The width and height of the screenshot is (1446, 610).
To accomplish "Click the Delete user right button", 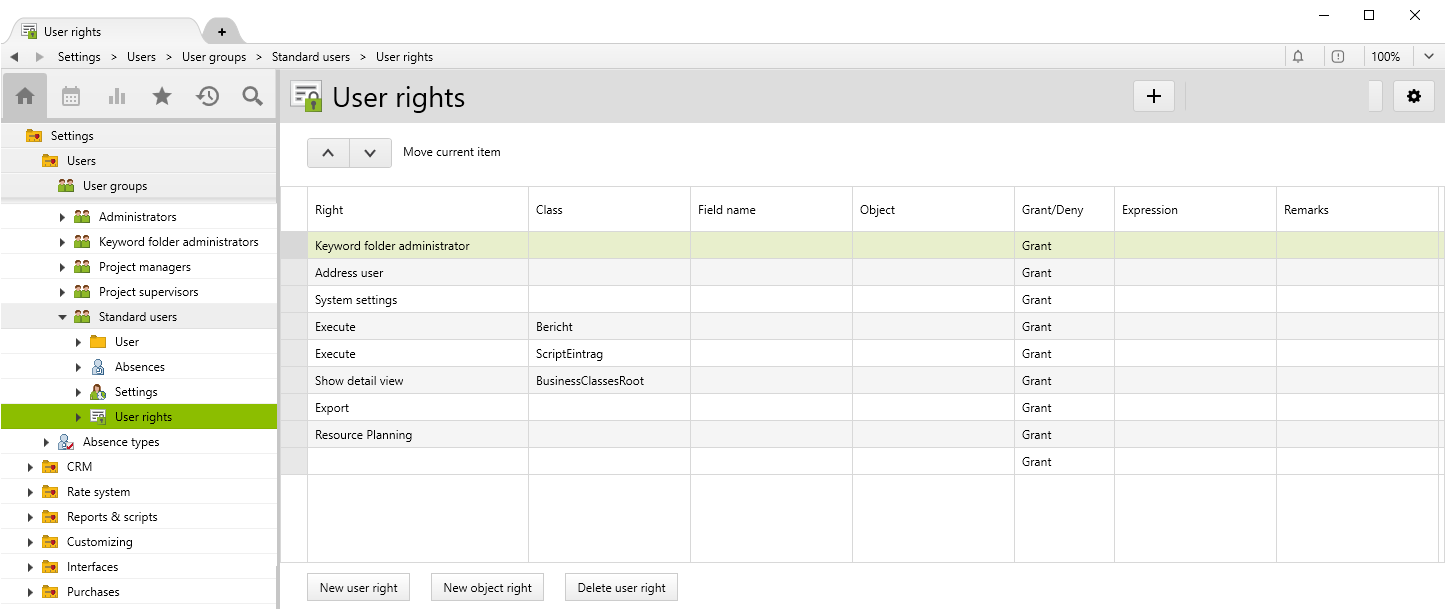I will [x=621, y=588].
